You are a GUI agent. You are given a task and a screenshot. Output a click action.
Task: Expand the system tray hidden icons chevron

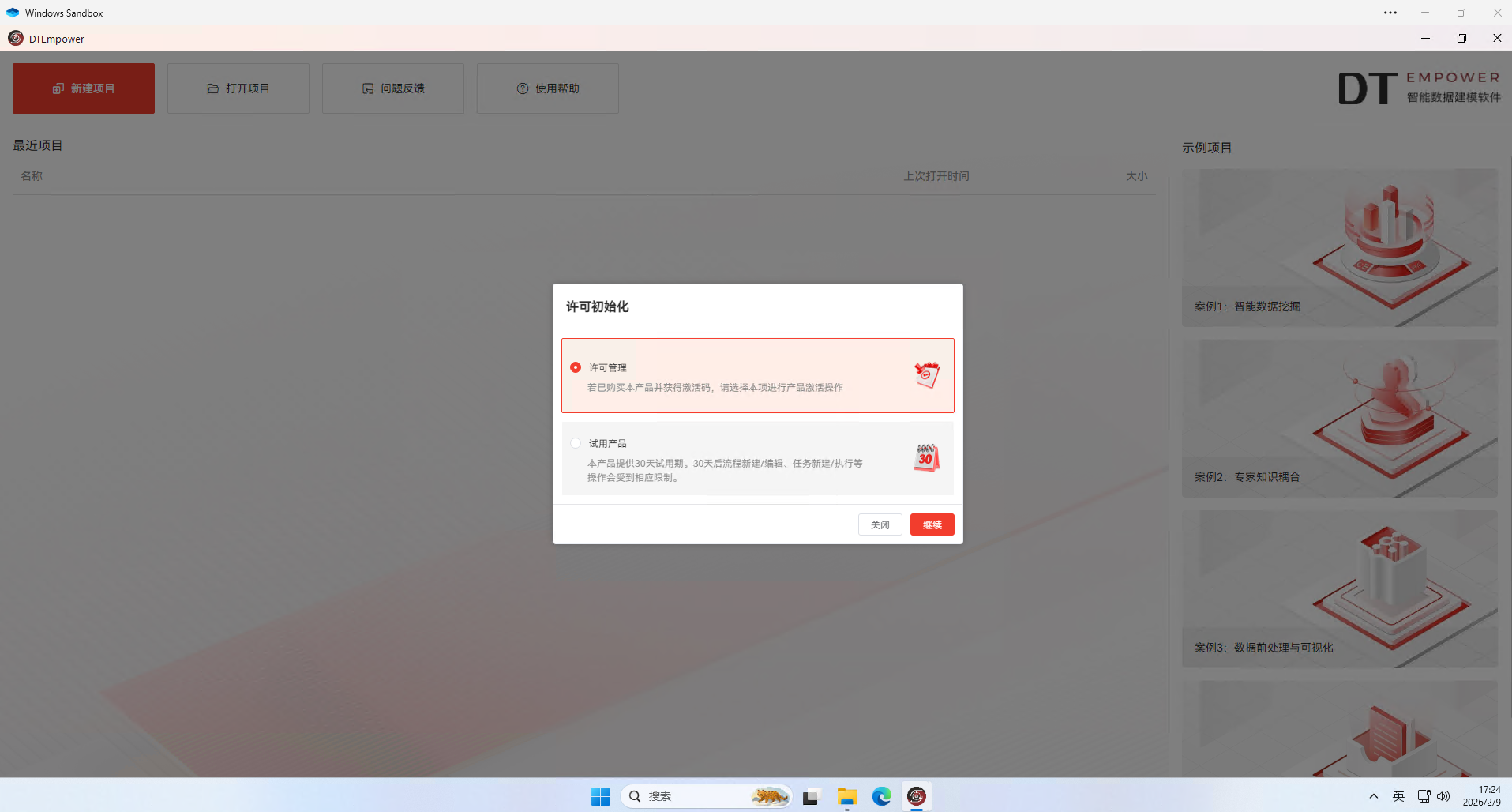(1374, 796)
